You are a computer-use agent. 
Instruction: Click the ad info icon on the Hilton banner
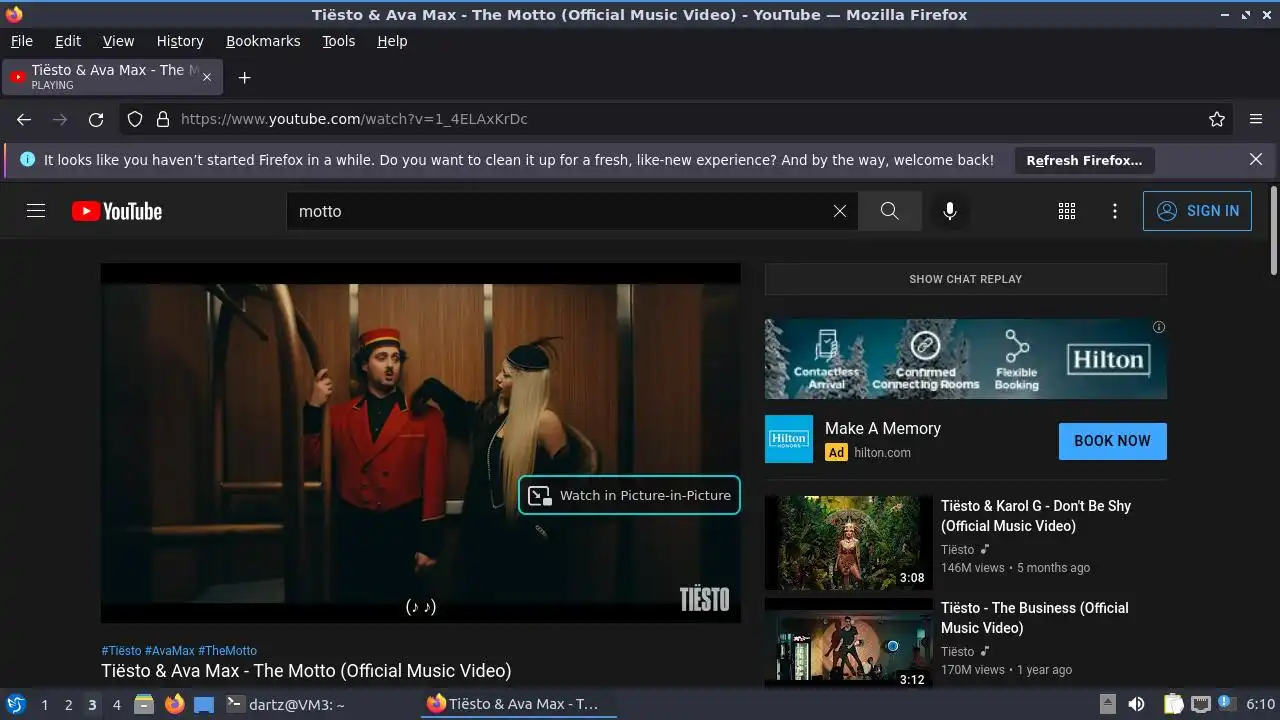(1159, 327)
